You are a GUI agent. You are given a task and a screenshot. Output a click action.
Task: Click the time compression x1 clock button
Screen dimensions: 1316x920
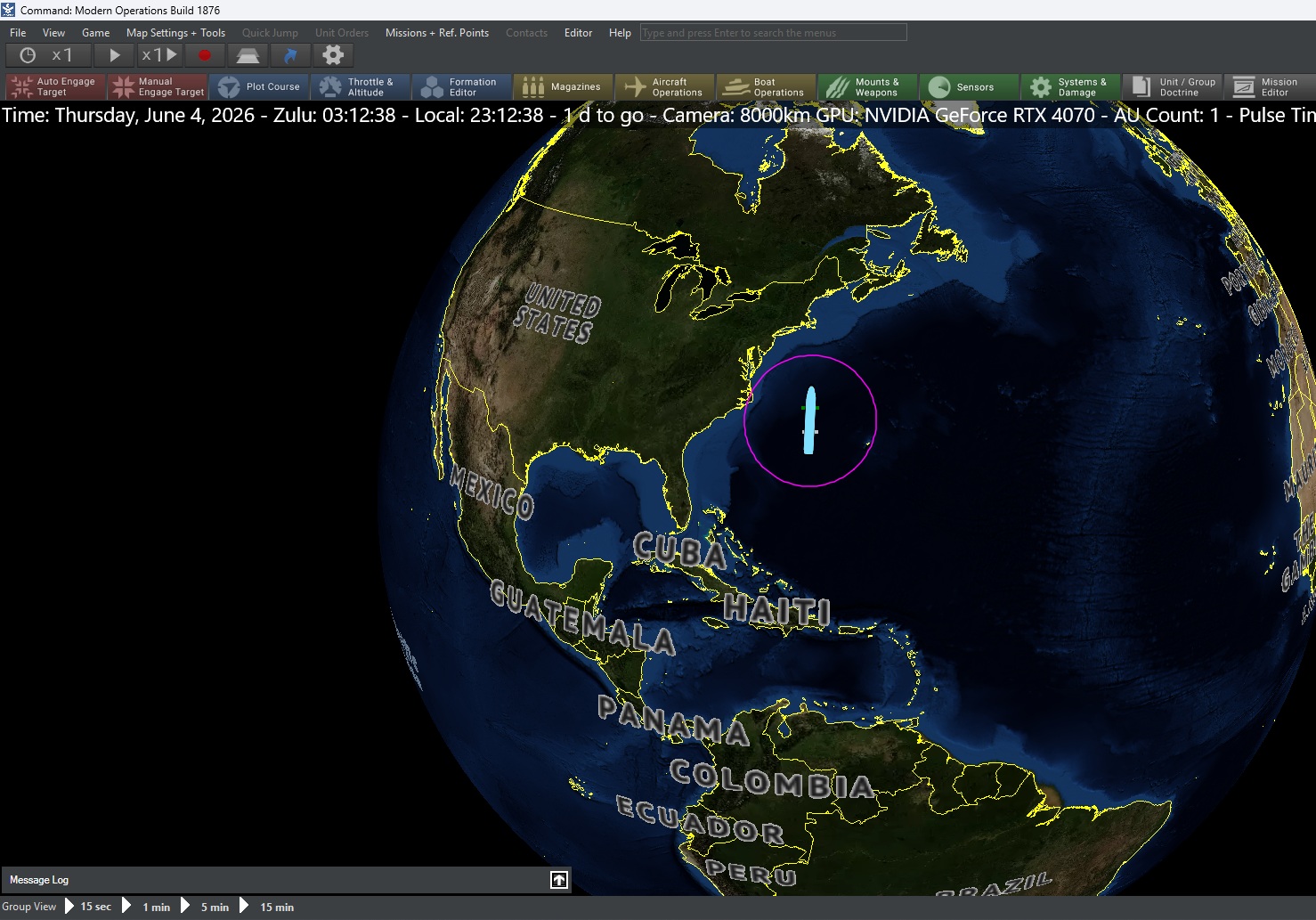pyautogui.click(x=48, y=55)
